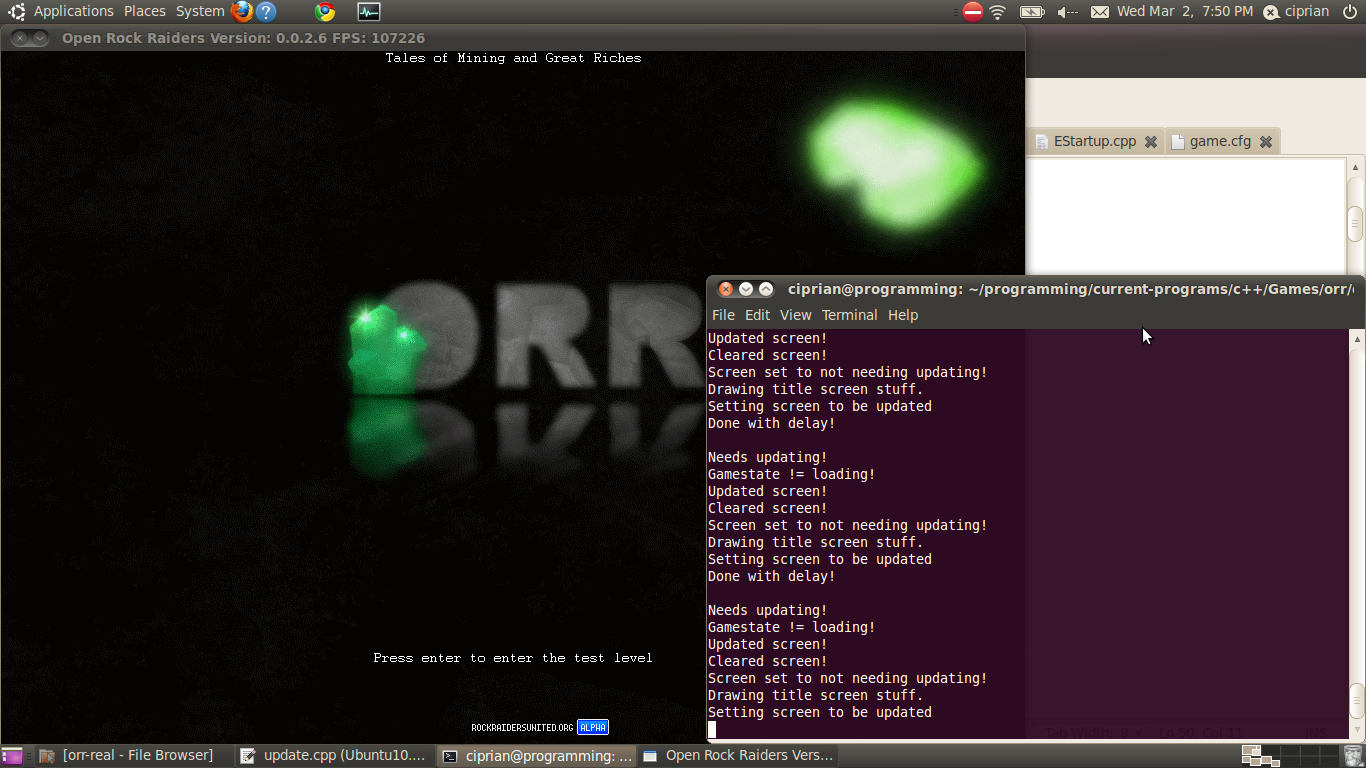Click the first 'Done with delay!' terminal line
1366x768 pixels.
coord(771,423)
